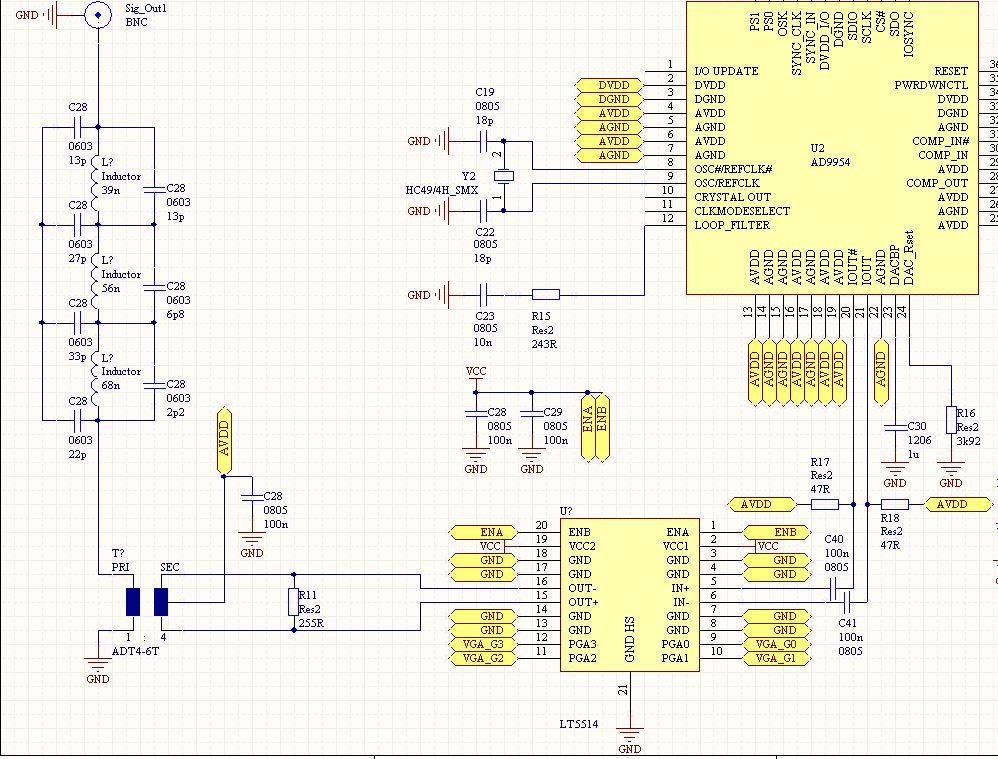Select capacitor C41 100n
998x759 pixels.
click(844, 601)
